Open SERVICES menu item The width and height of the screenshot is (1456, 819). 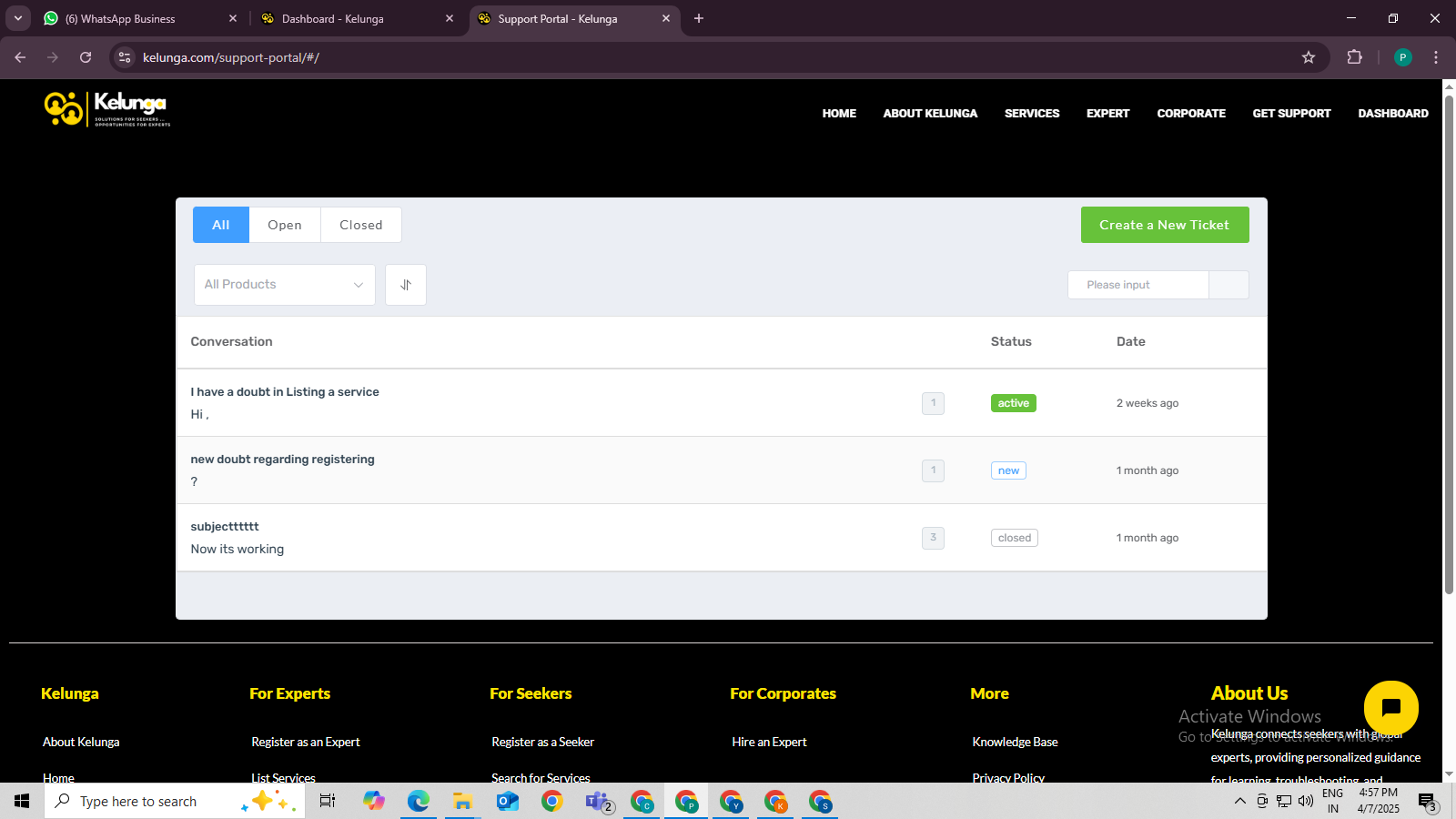pos(1032,114)
